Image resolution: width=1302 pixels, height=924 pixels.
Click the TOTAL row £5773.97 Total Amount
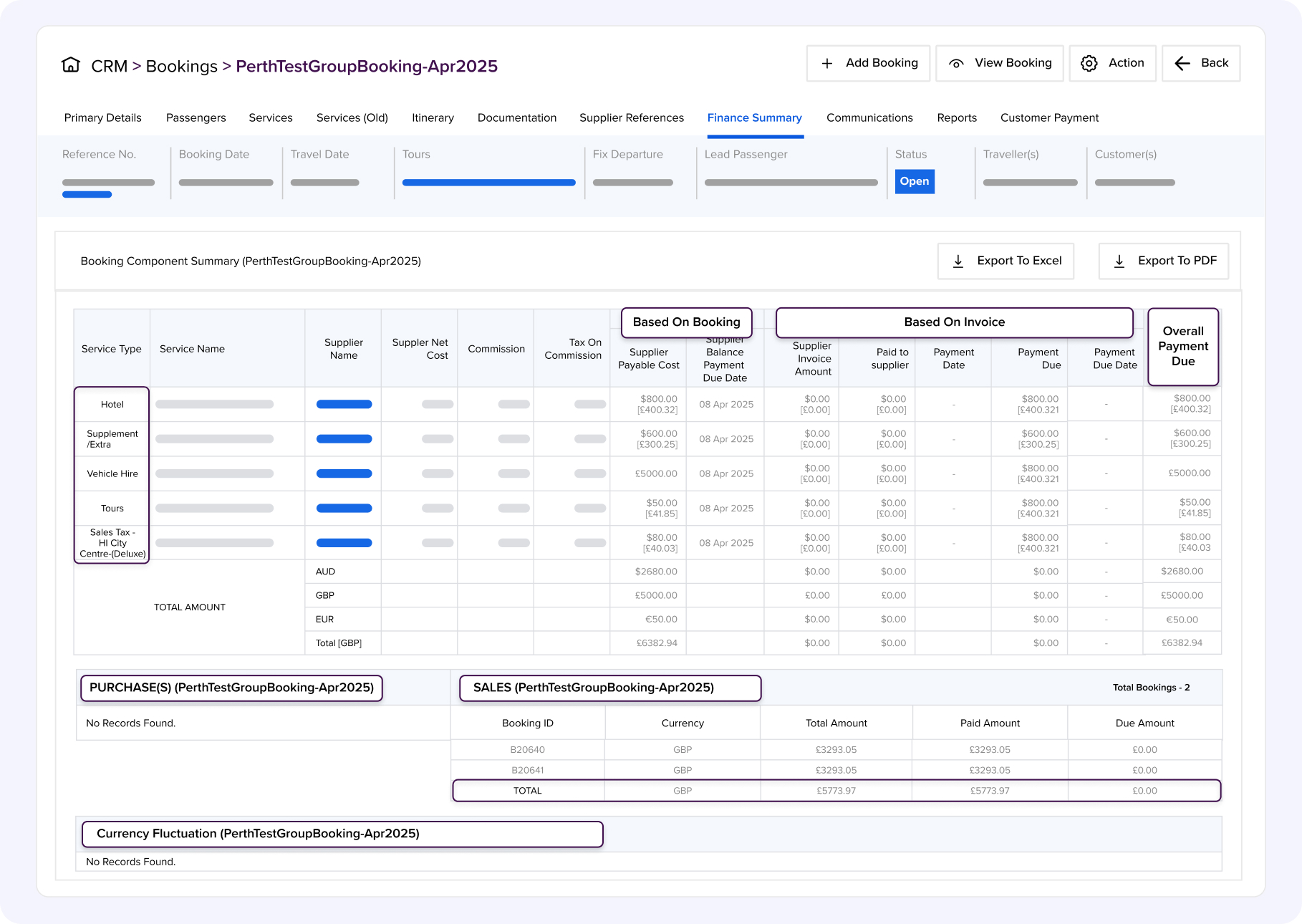836,791
